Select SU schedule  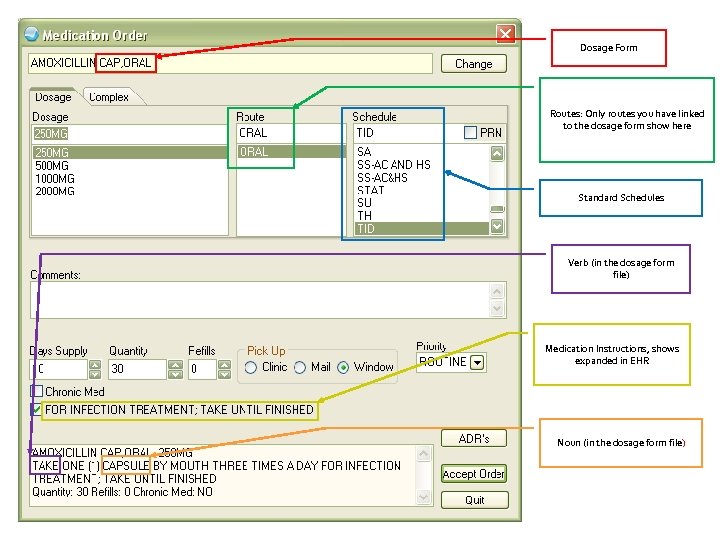(422, 203)
